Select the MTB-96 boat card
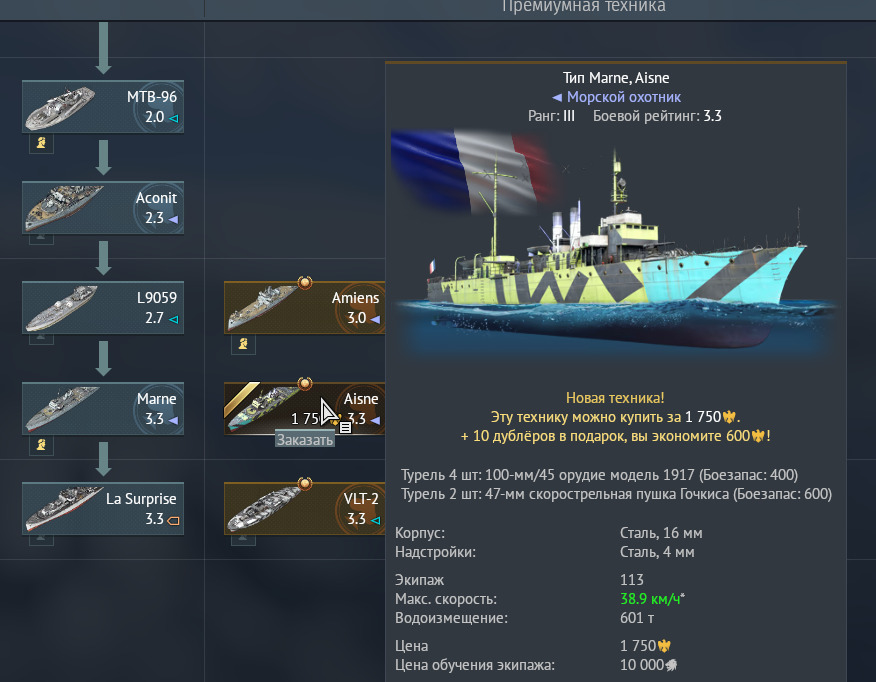 [103, 107]
